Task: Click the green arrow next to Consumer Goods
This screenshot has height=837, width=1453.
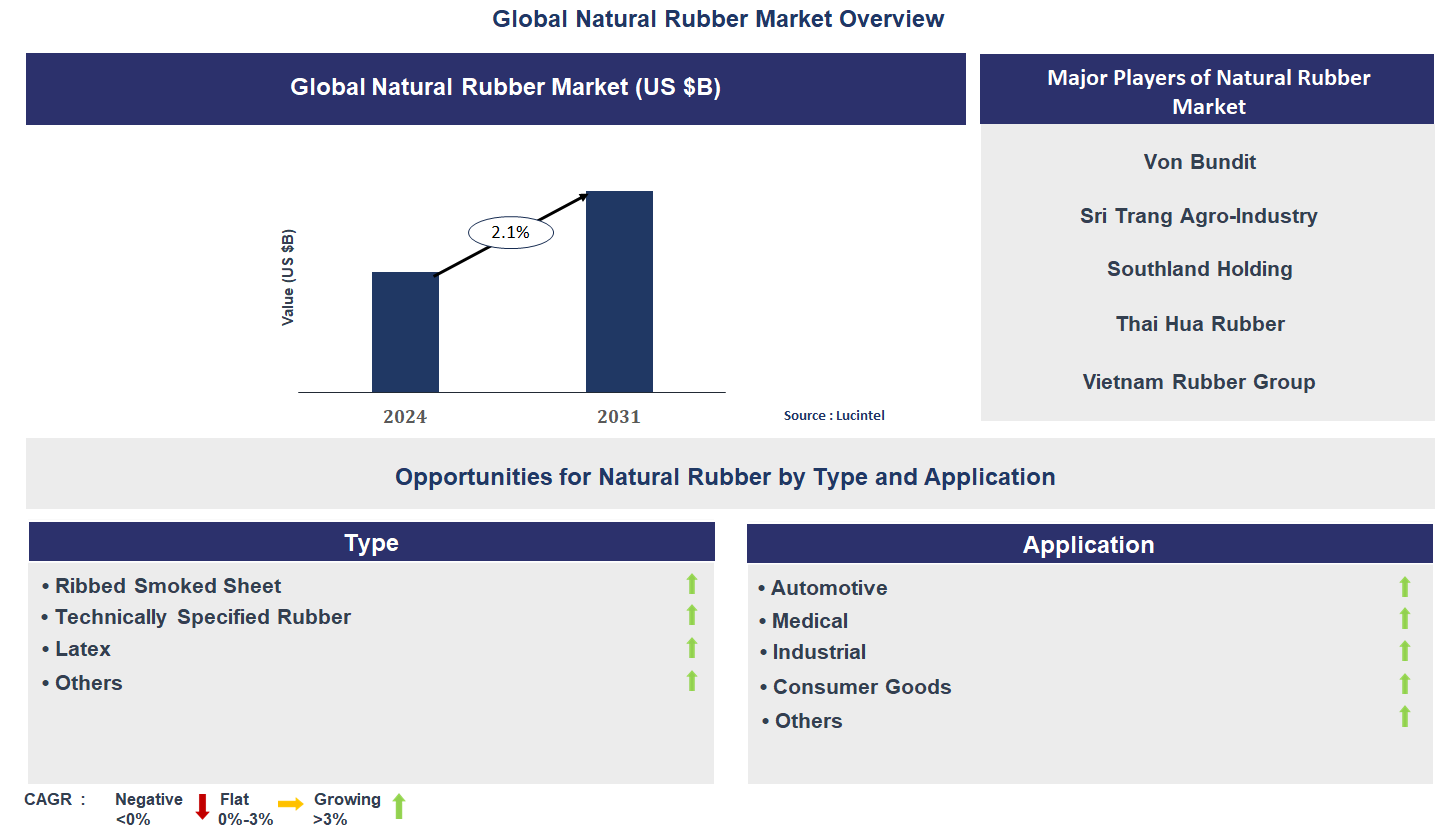Action: 1406,685
